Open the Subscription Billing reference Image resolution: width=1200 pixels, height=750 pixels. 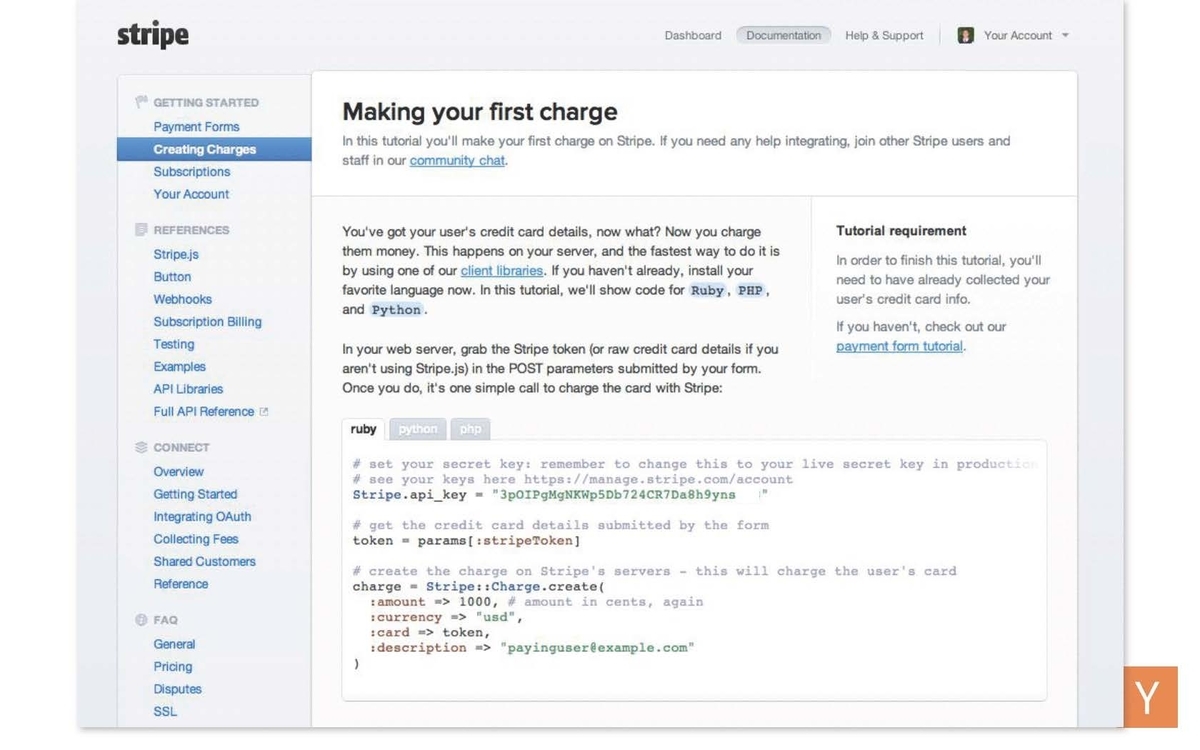208,322
